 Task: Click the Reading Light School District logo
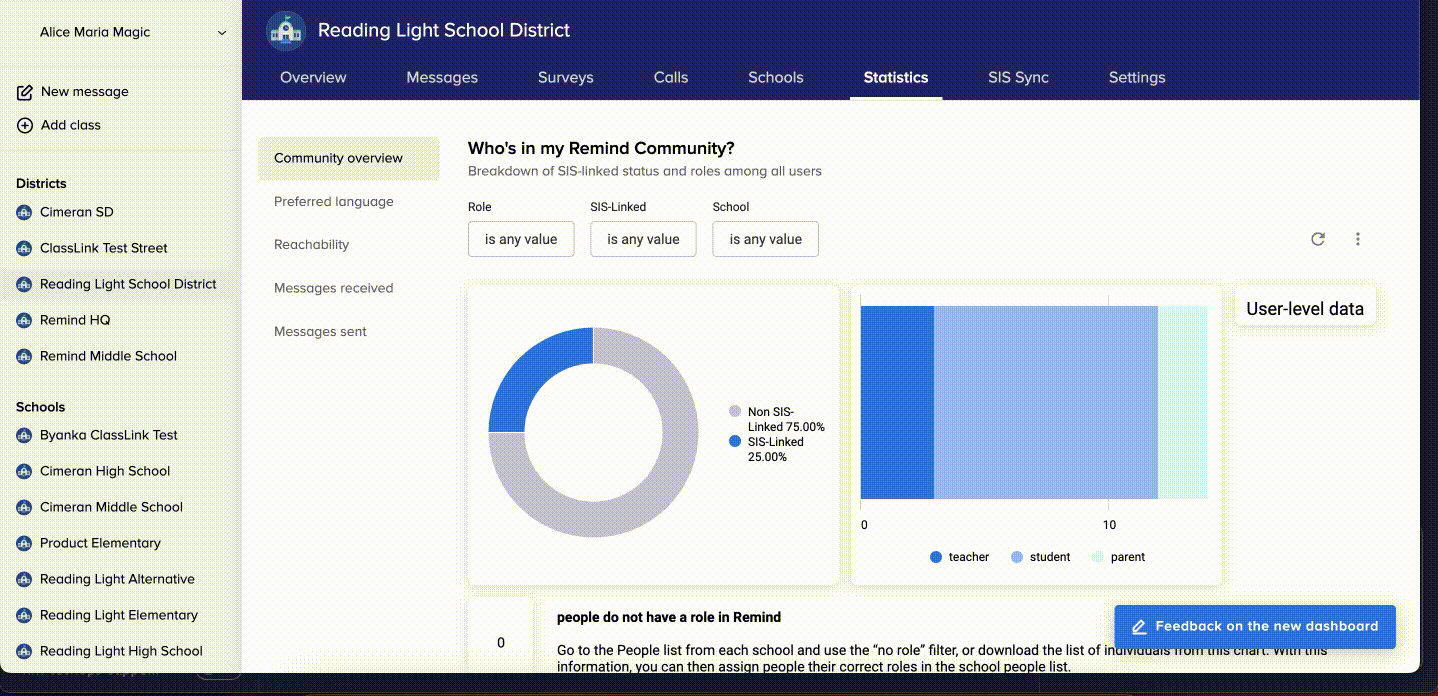pos(286,31)
